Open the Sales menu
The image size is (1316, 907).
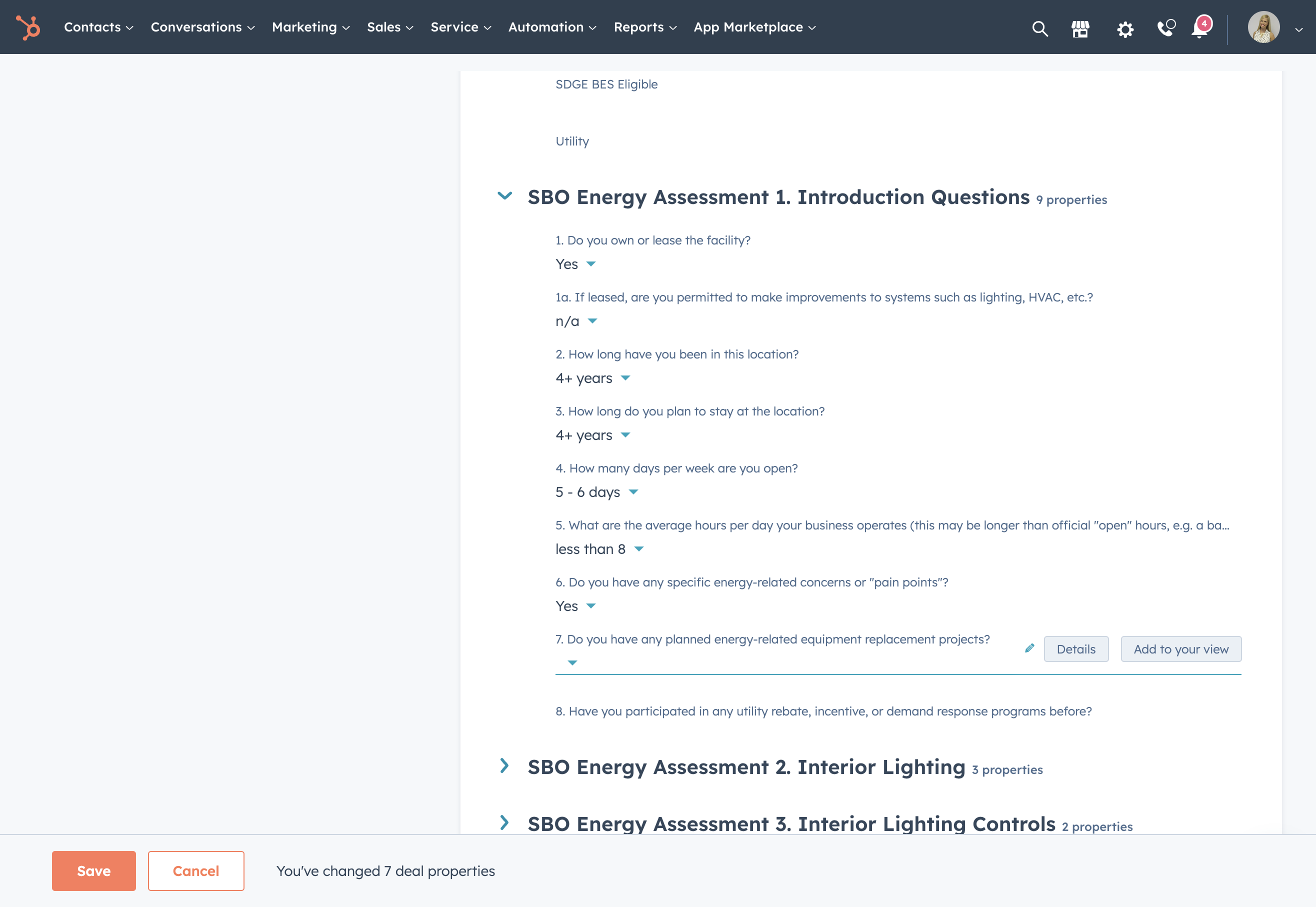click(x=390, y=27)
